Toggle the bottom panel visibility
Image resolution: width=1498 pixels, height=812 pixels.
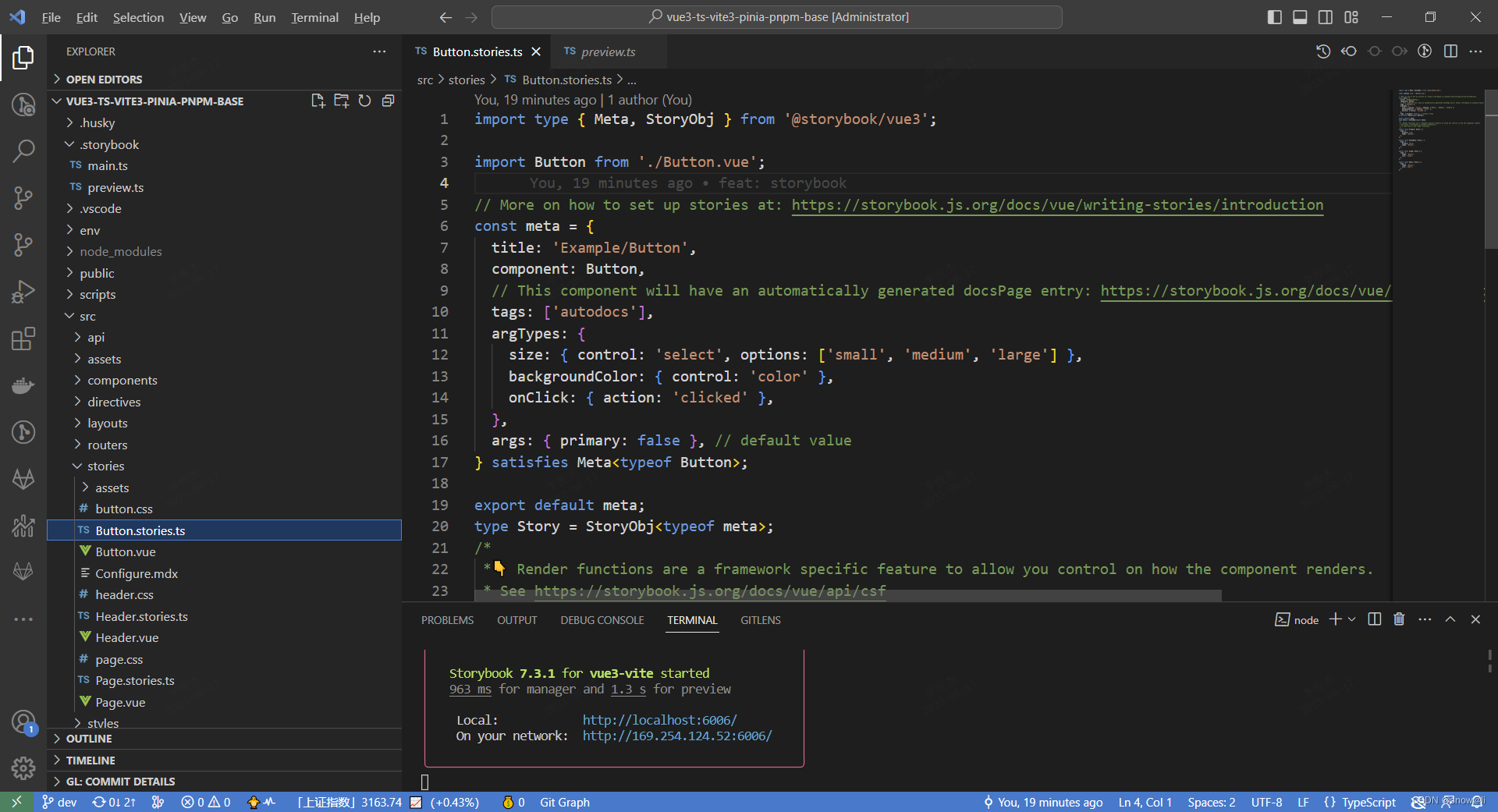pyautogui.click(x=1300, y=17)
